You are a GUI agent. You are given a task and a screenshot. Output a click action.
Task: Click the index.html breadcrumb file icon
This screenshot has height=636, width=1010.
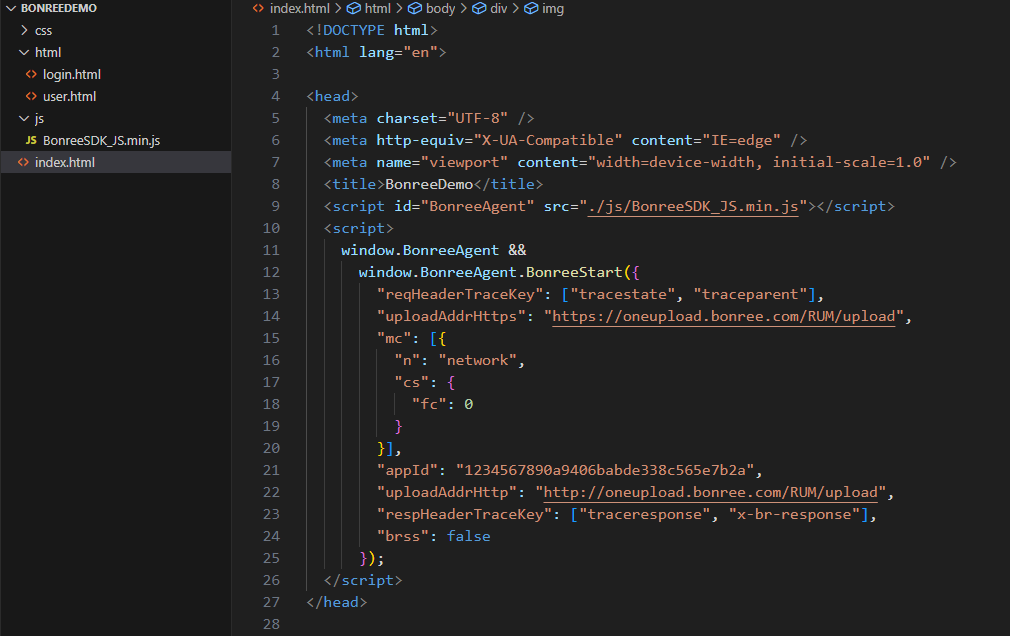(259, 8)
